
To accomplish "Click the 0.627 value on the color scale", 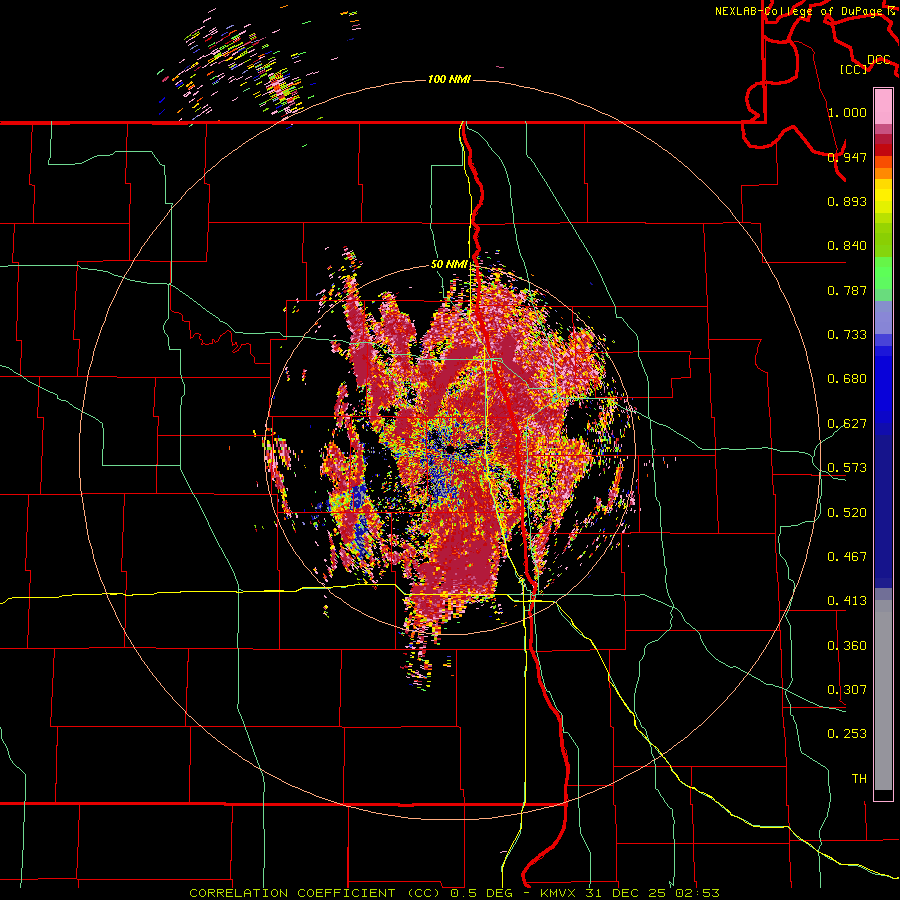I will point(847,424).
